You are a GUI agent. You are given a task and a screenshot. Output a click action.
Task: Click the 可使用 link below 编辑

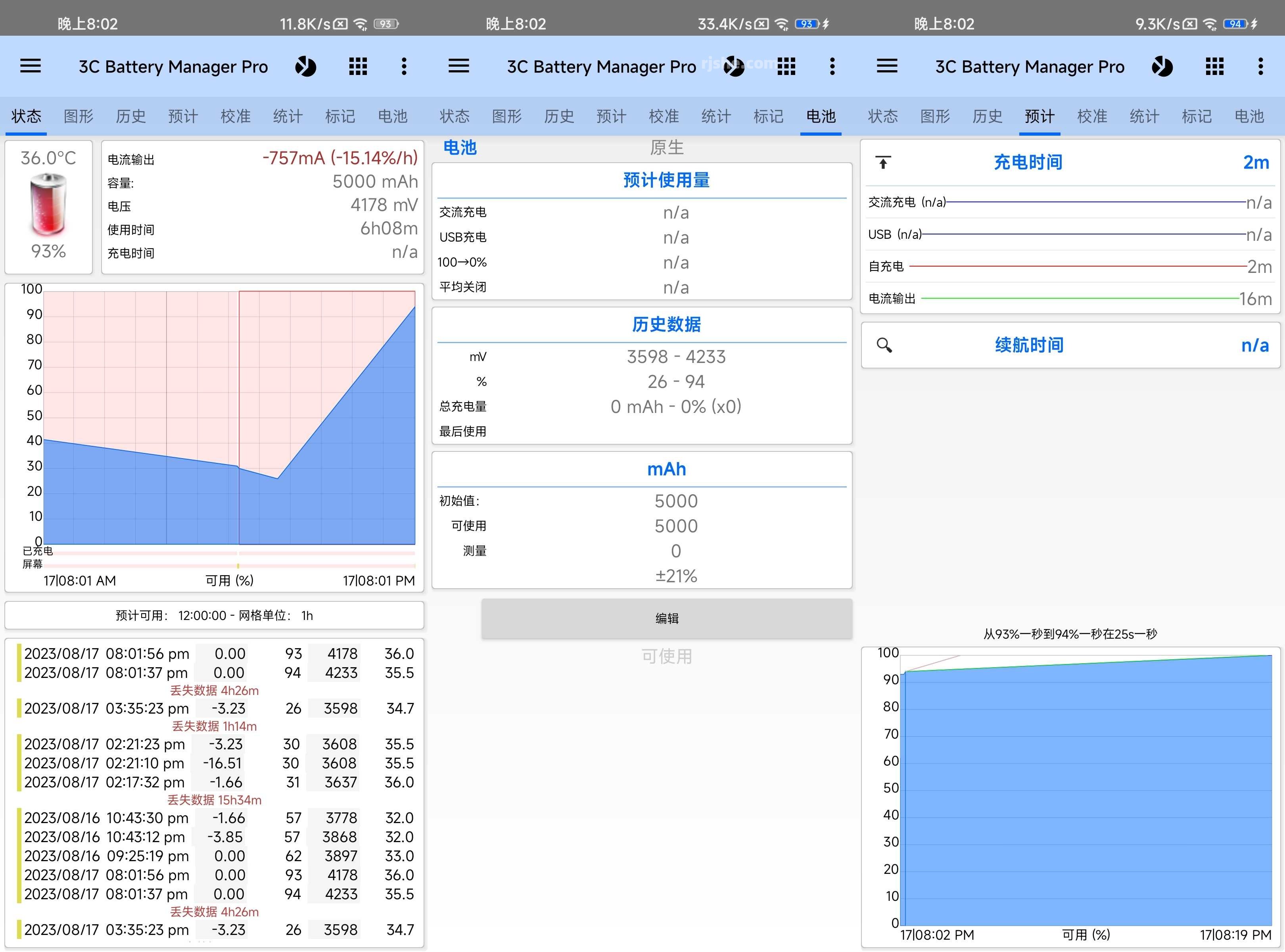coord(666,655)
